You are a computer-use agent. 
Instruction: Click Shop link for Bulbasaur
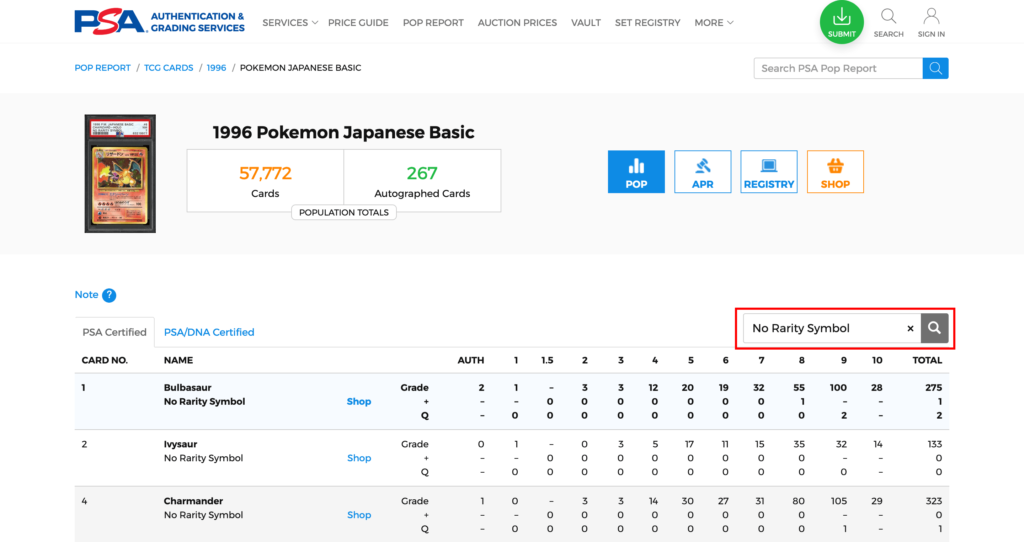point(359,402)
